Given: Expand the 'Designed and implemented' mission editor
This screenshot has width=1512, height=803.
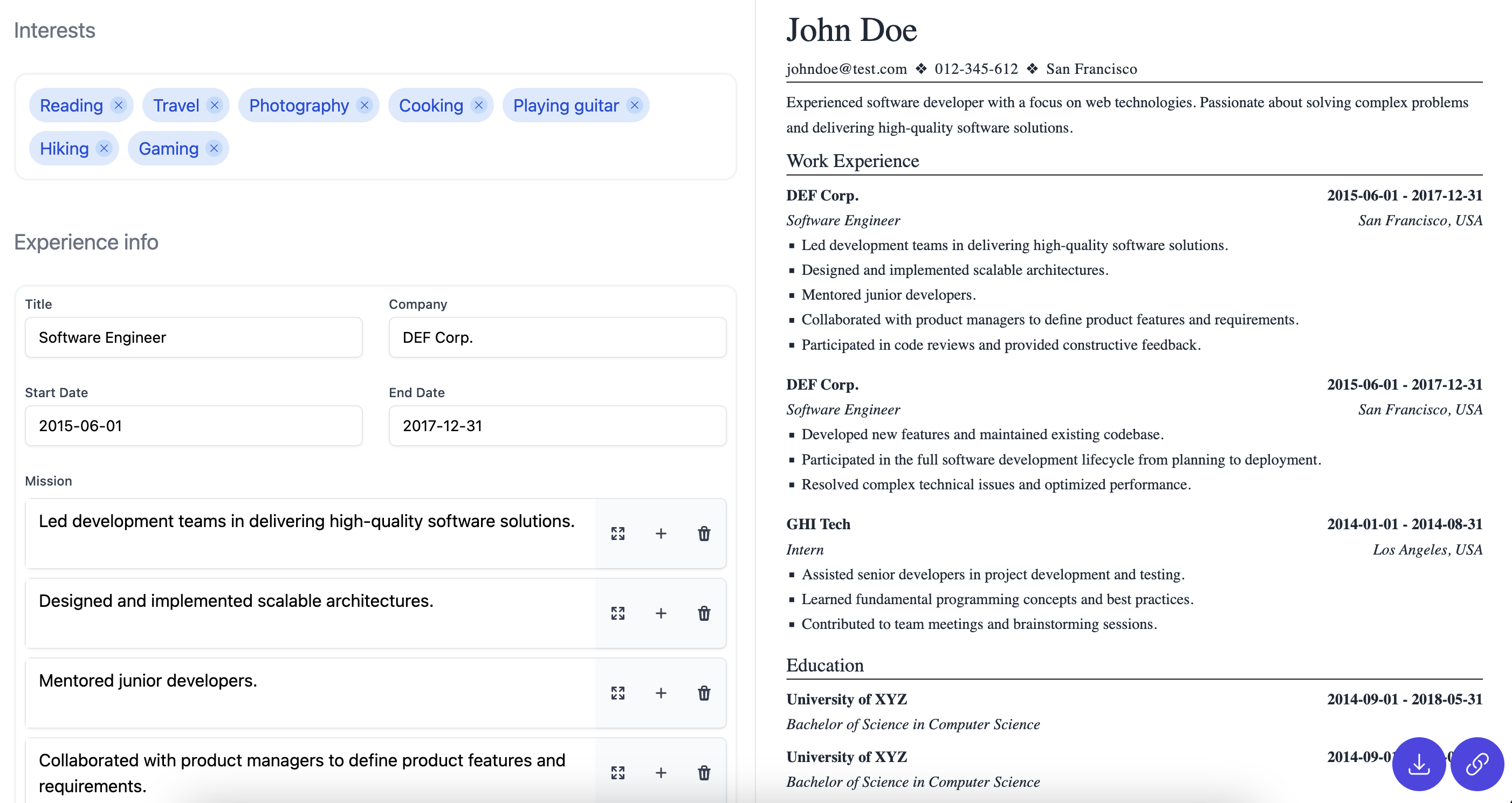Looking at the screenshot, I should [617, 613].
